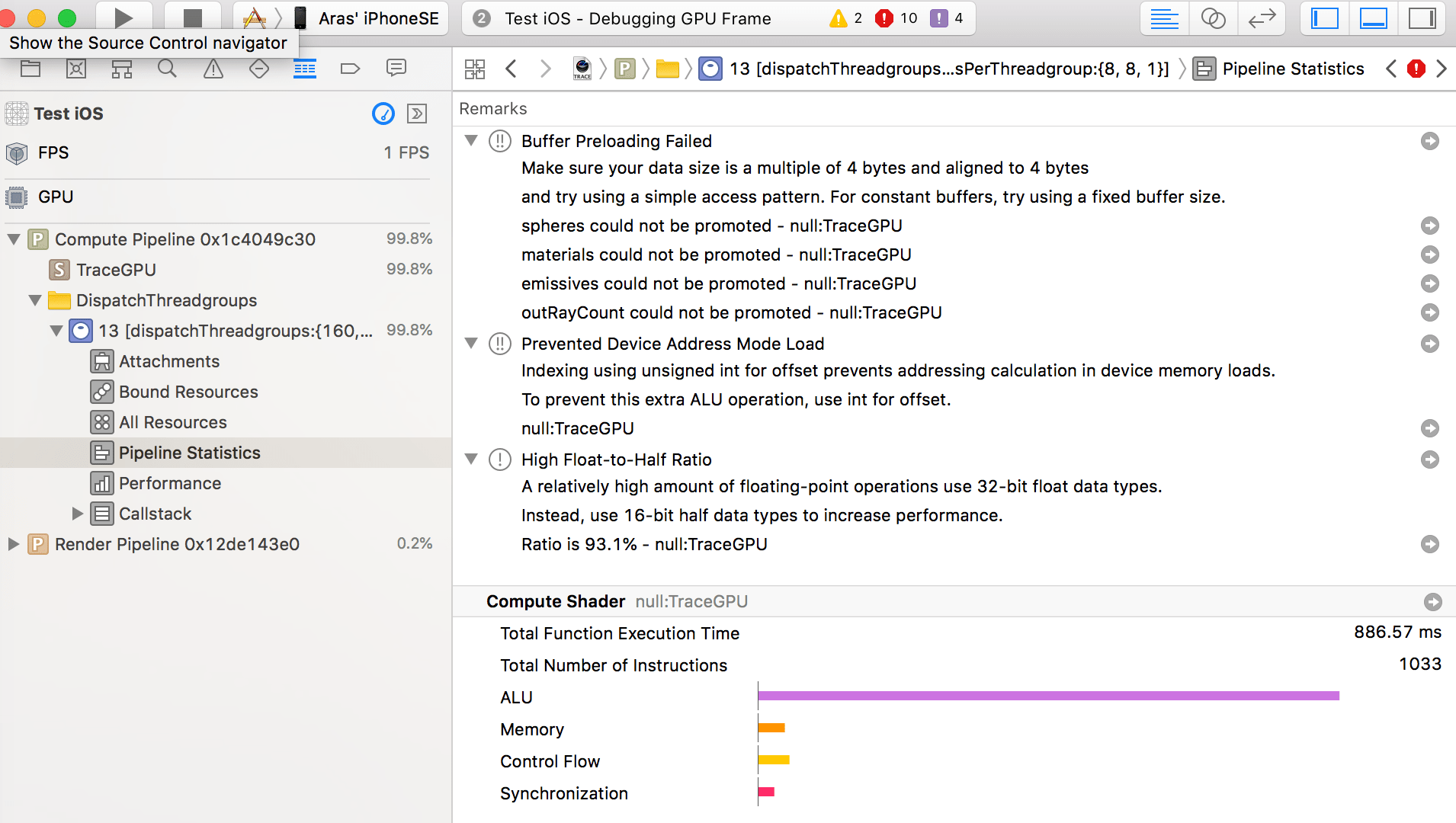
Task: Open the Report navigator speech-bubble icon
Action: click(396, 68)
